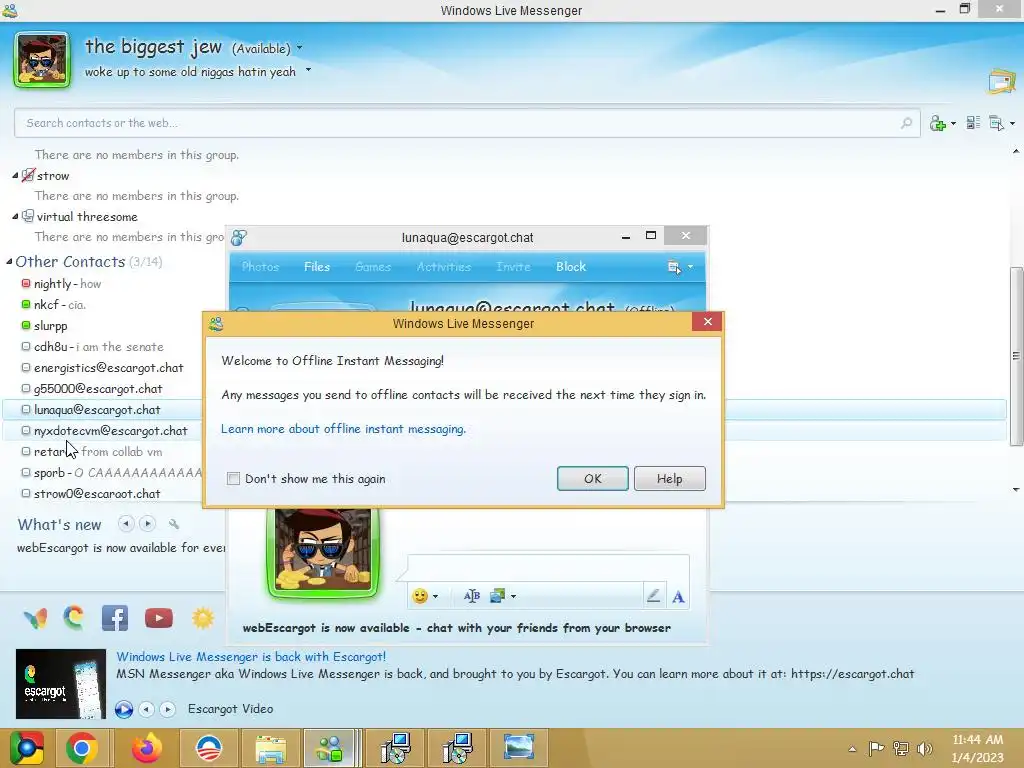
Task: Select the handwriting pen icon in chat
Action: point(653,596)
